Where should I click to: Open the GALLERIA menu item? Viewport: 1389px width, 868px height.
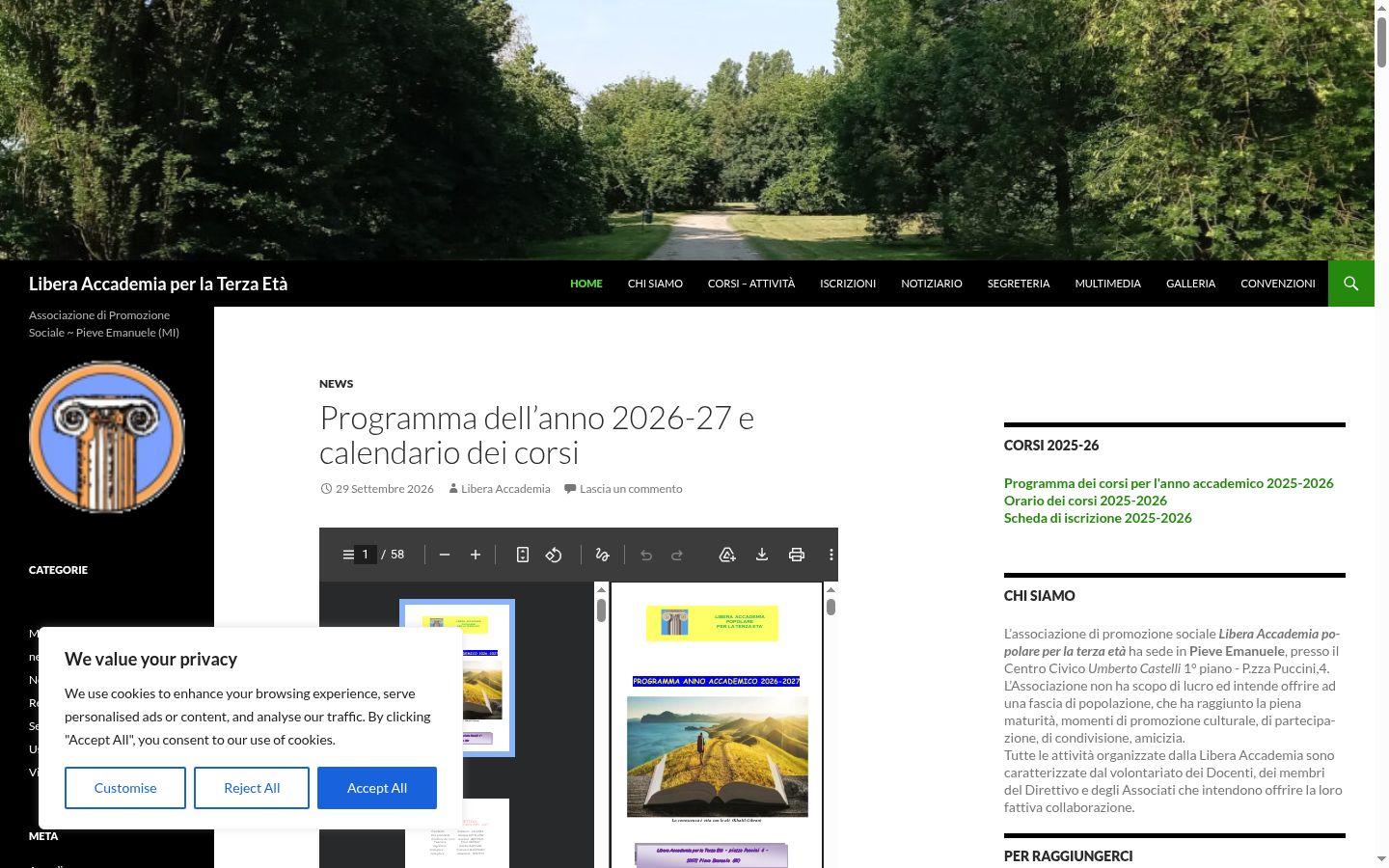tap(1190, 284)
